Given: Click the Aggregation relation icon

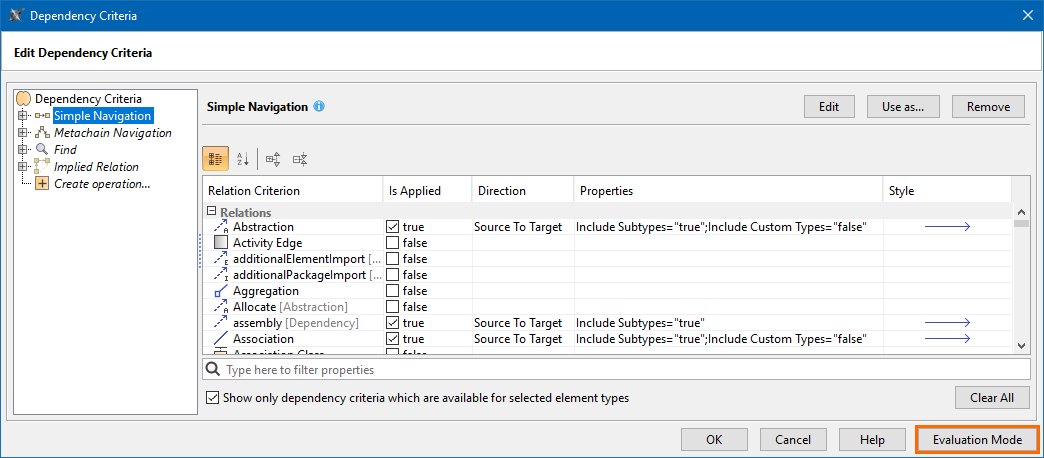Looking at the screenshot, I should click(x=221, y=291).
